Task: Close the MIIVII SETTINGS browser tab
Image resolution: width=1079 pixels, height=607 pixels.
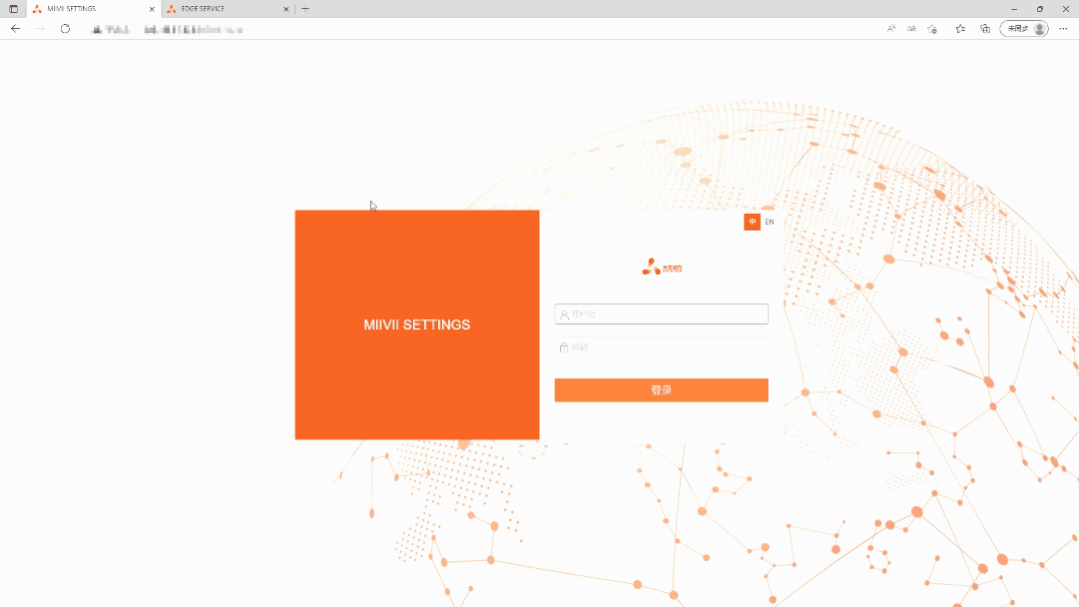Action: point(152,9)
